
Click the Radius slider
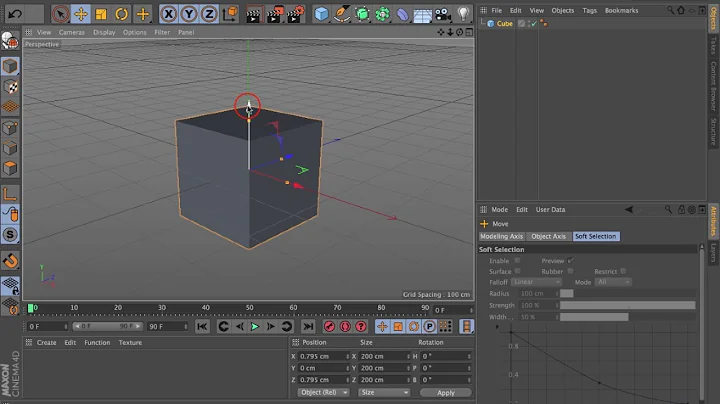[628, 293]
